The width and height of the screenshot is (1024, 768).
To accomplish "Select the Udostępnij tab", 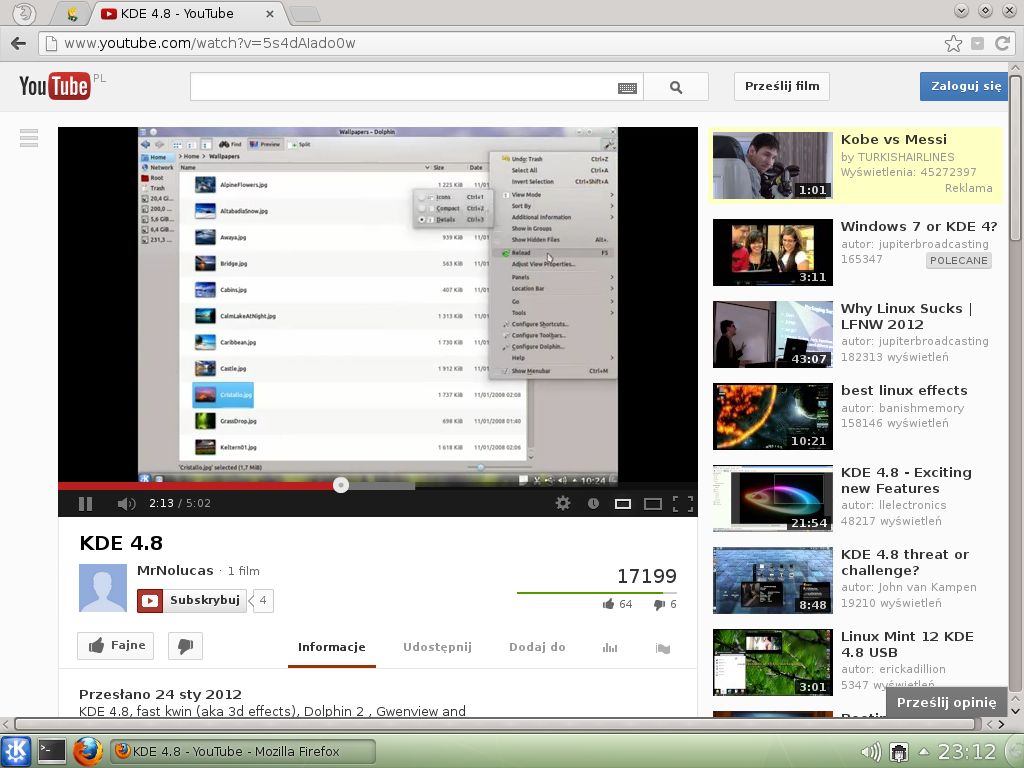I will (x=437, y=647).
